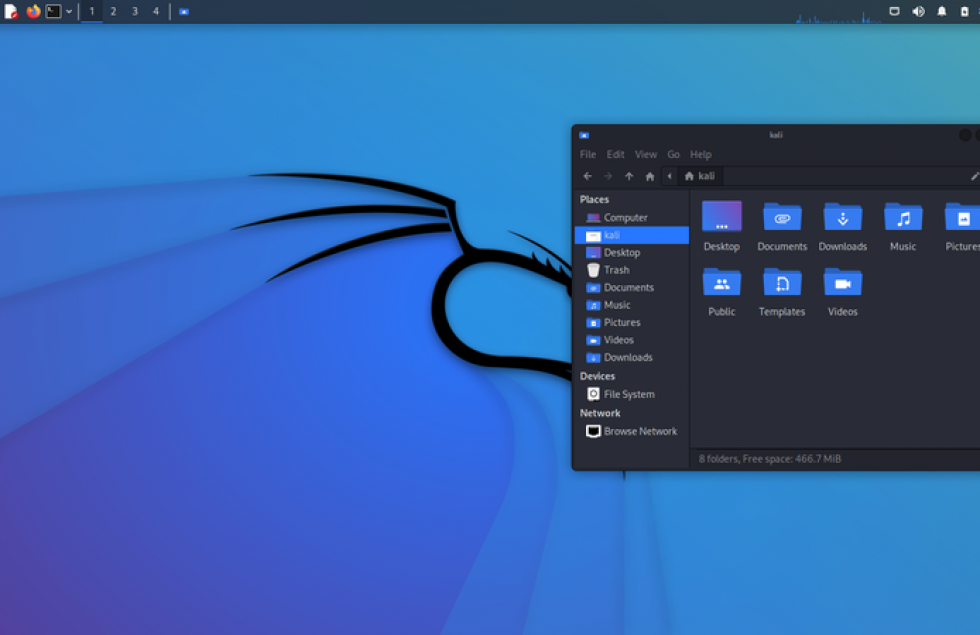
Task: Select Pictures in the Places sidebar
Action: 631,322
